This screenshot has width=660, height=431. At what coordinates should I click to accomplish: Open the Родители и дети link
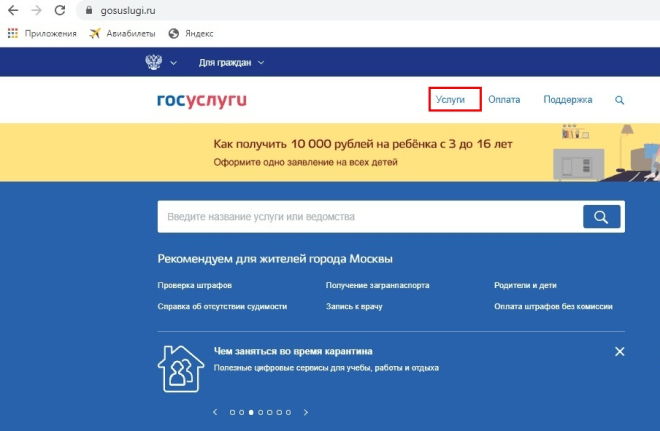tap(525, 285)
